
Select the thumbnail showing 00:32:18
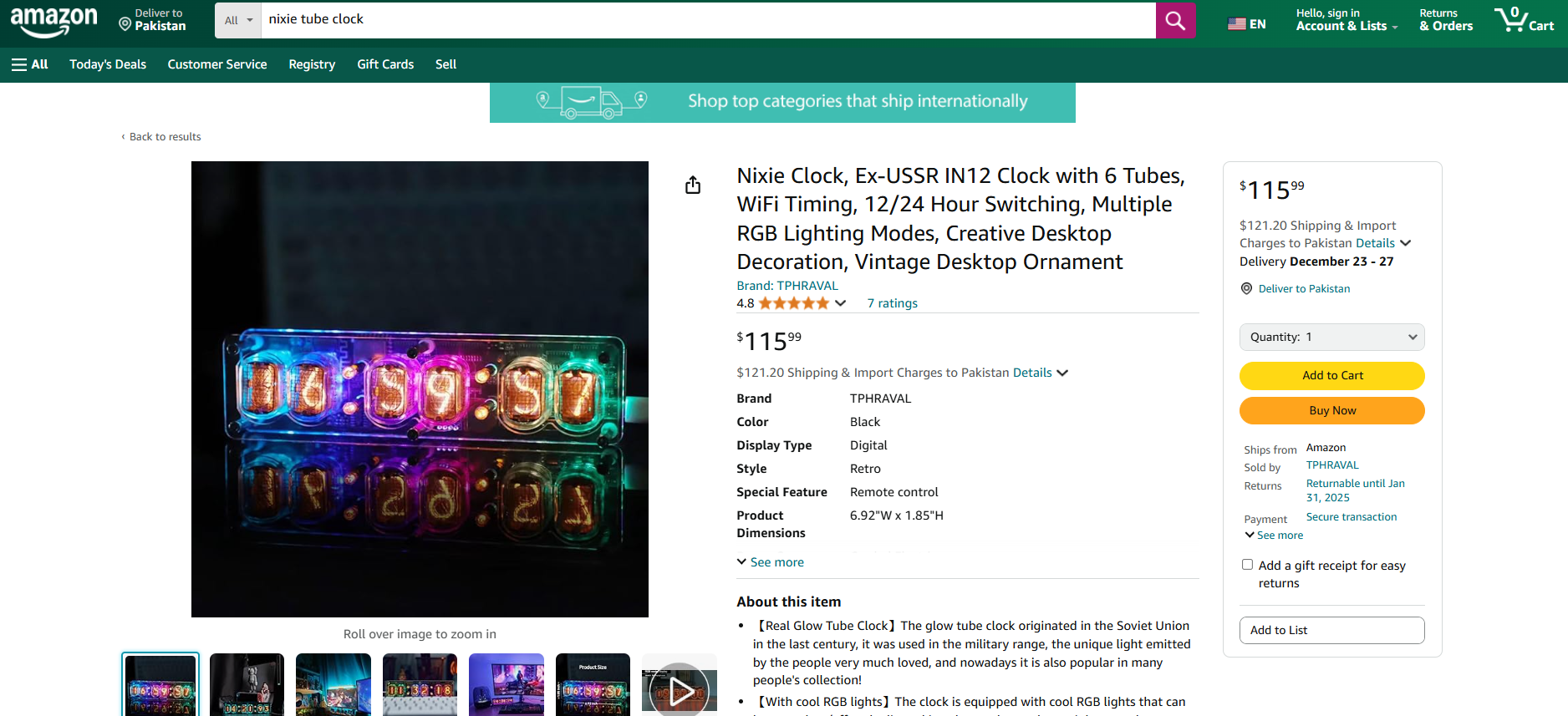pyautogui.click(x=420, y=685)
